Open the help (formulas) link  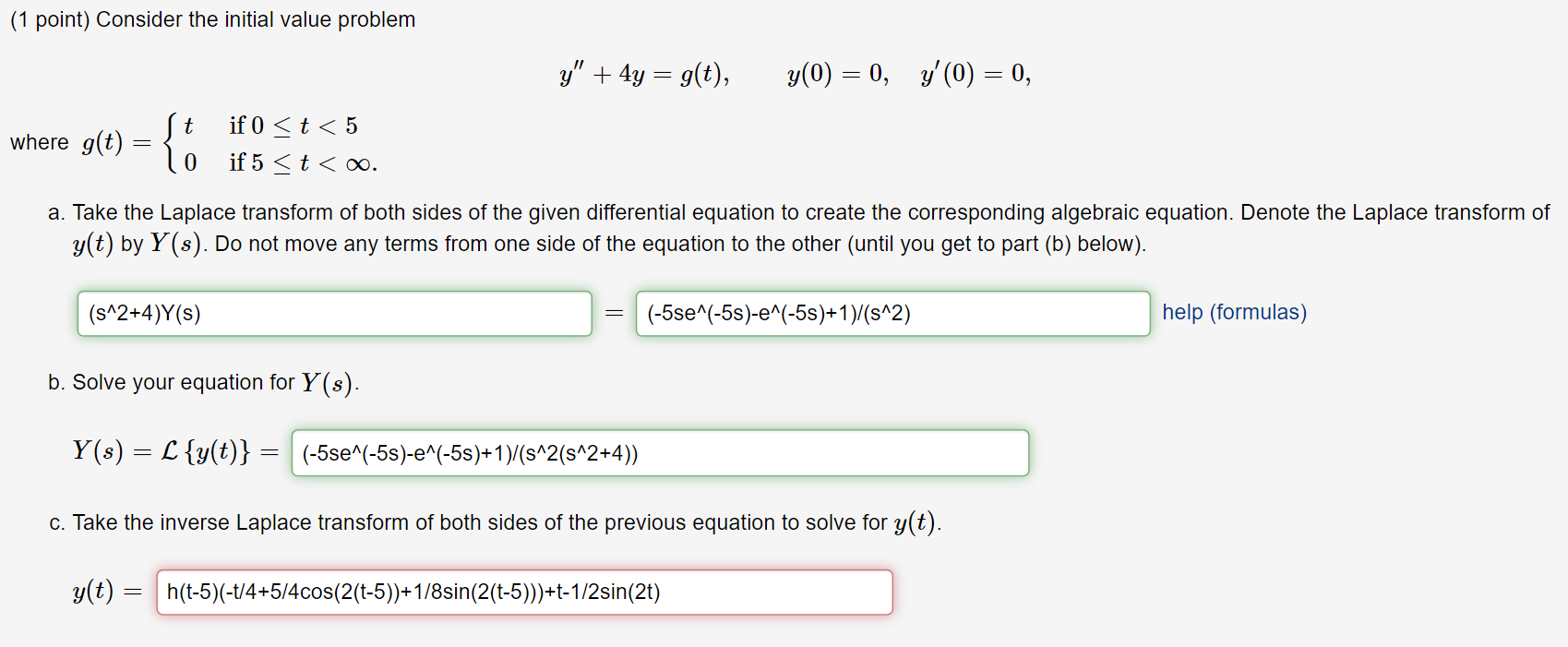click(1234, 313)
